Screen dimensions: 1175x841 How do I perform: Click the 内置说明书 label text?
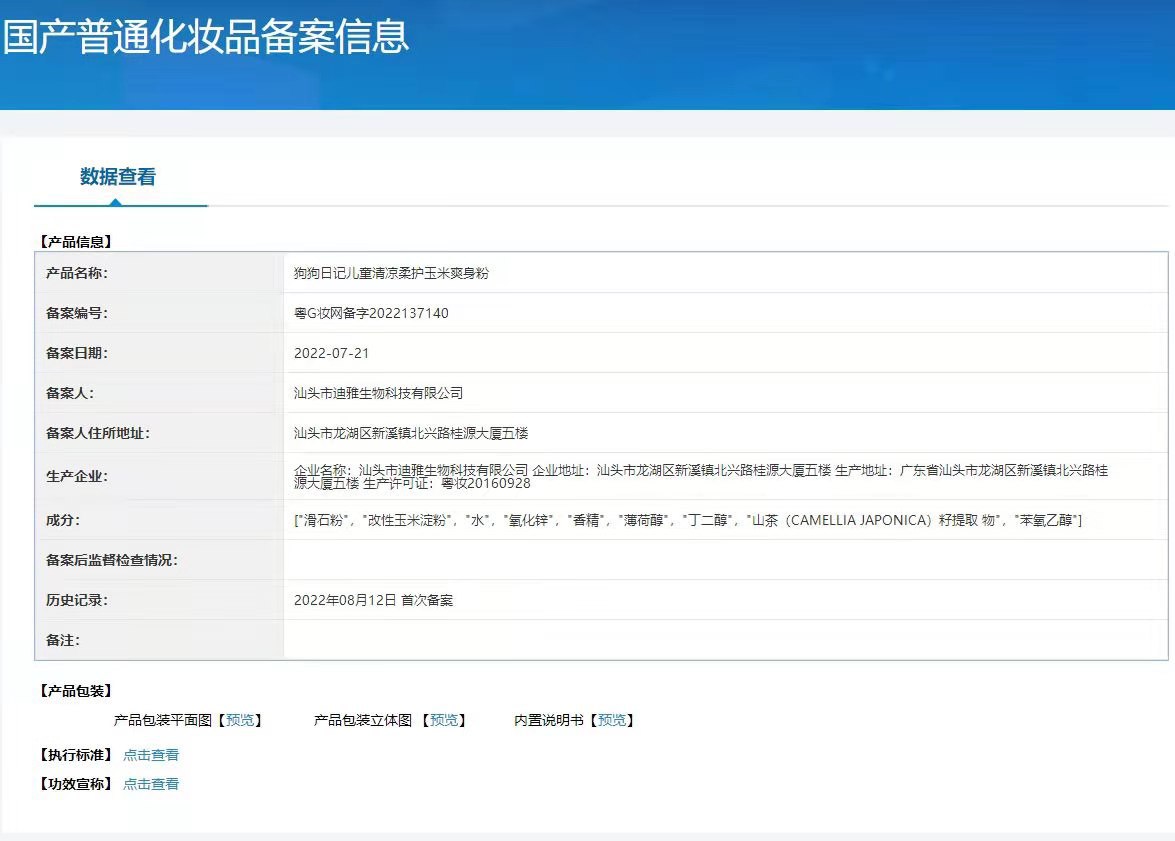pos(549,720)
